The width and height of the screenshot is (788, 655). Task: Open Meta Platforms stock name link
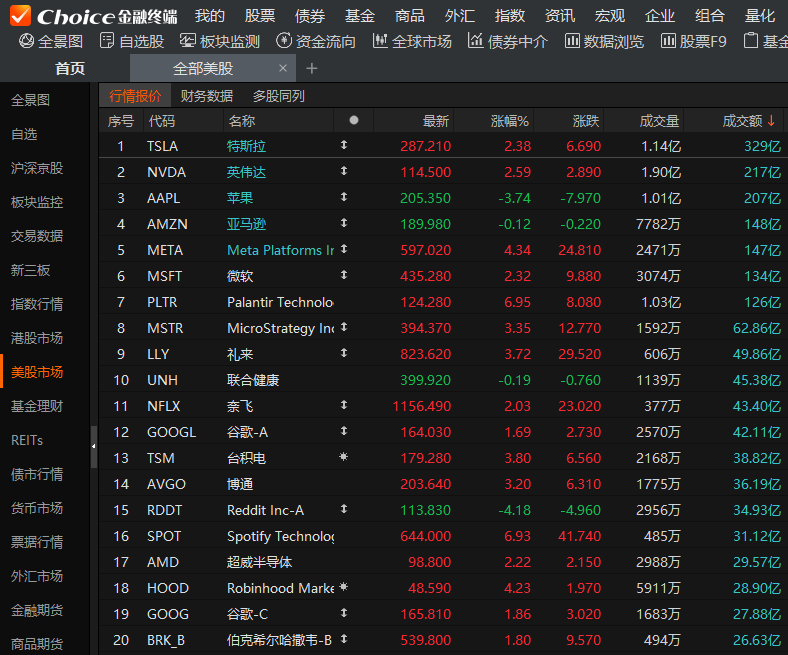280,250
